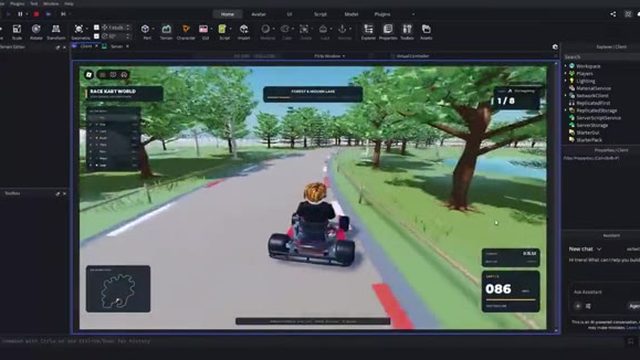Click the Roblox logo in game viewport
640x360 pixels.
pyautogui.click(x=89, y=75)
